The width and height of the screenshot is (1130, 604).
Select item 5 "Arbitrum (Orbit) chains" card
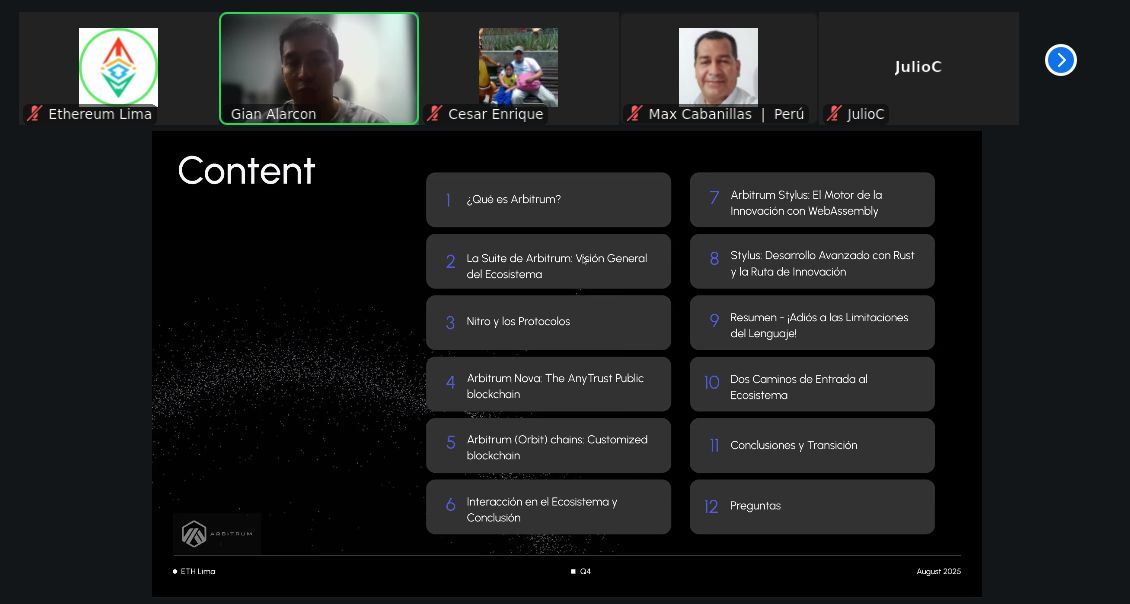(548, 445)
